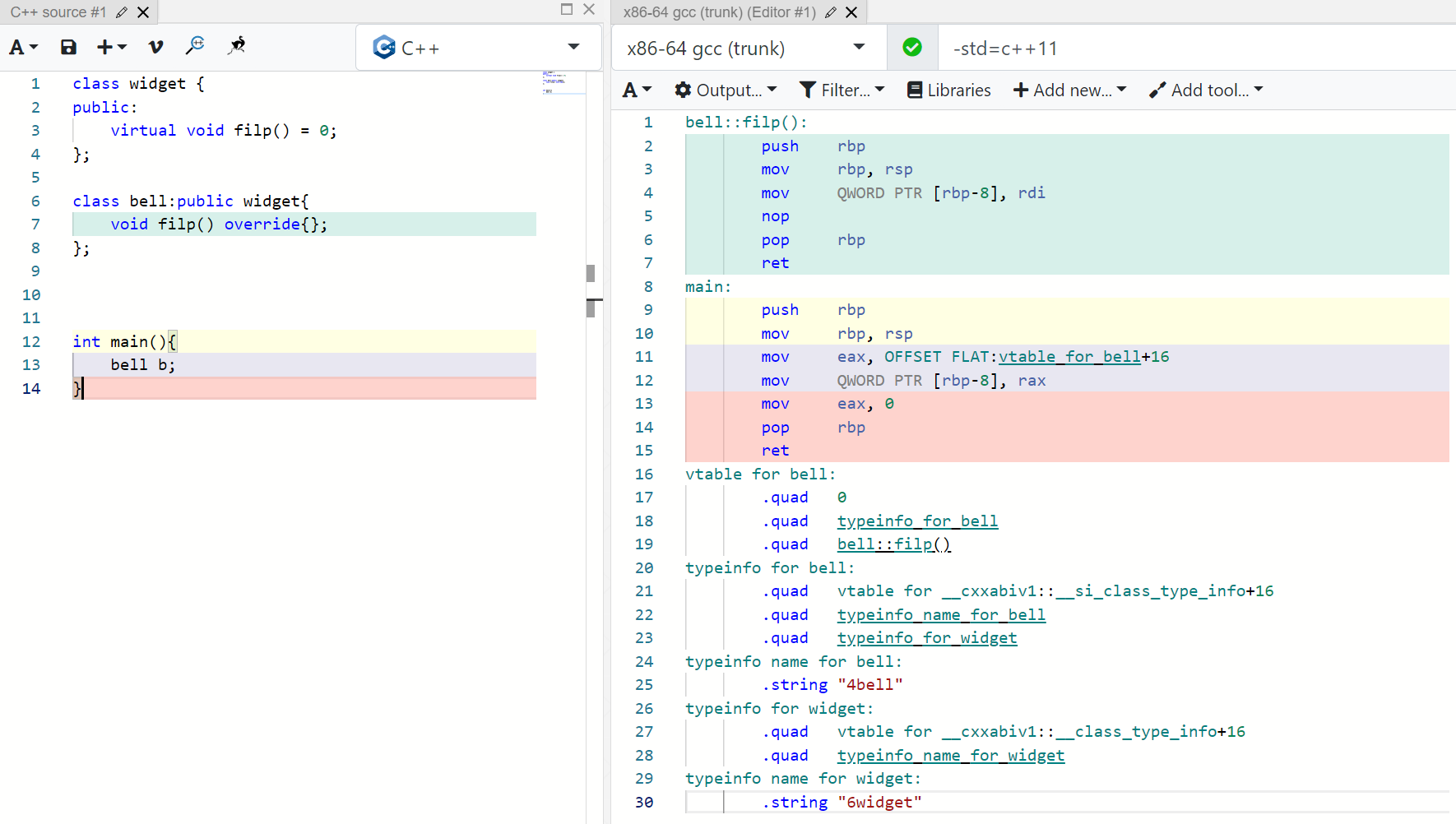Viewport: 1456px width, 824px height.
Task: Click 'mov QWORD PTR [rbp-8], rax' line 12
Action: point(903,381)
